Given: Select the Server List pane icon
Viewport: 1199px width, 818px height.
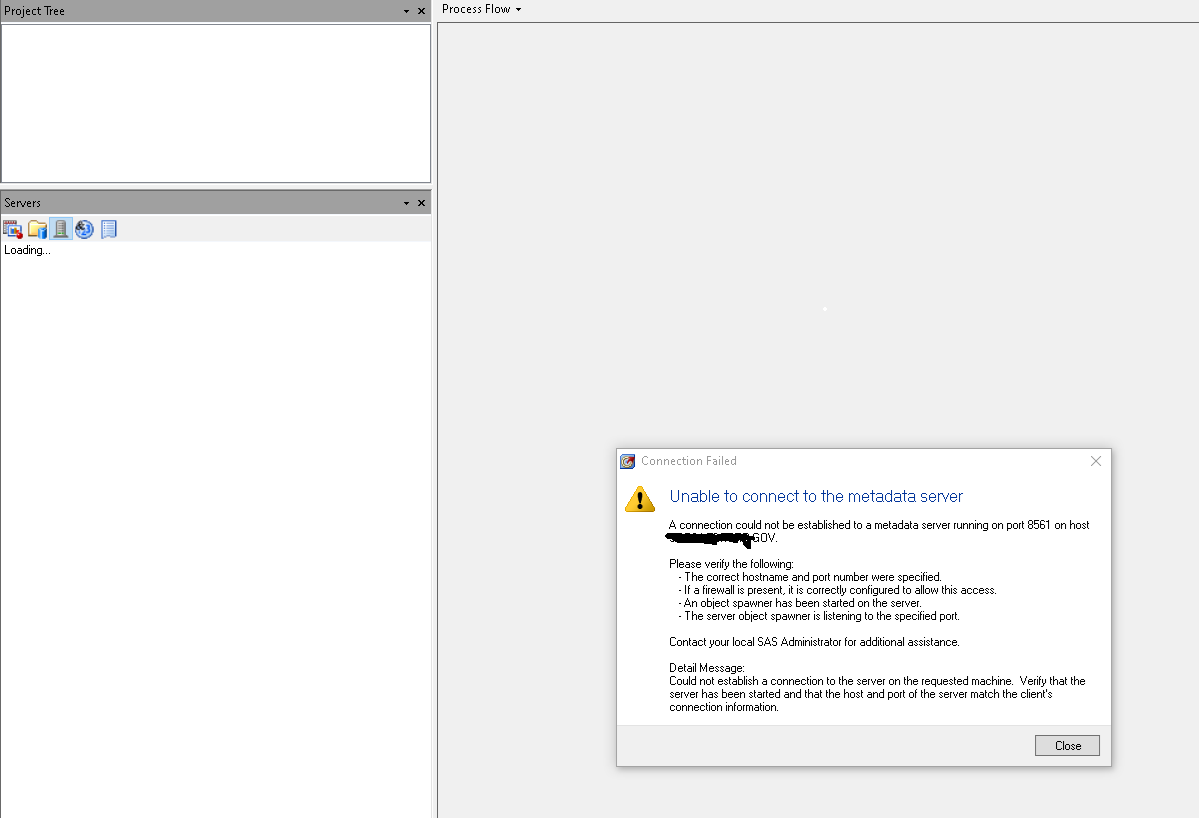Looking at the screenshot, I should 61,229.
